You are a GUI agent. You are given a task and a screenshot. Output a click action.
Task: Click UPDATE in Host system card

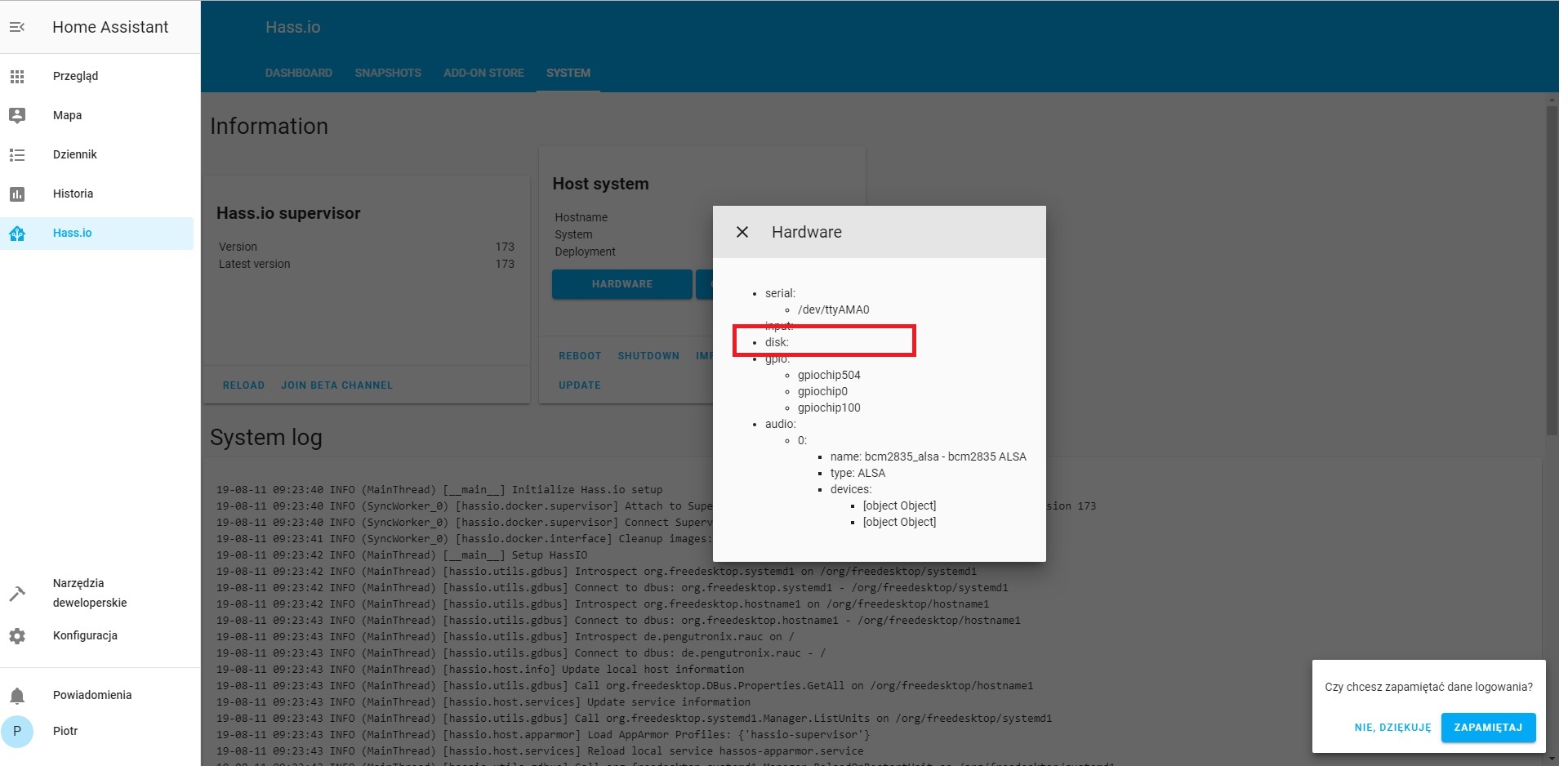(x=580, y=385)
